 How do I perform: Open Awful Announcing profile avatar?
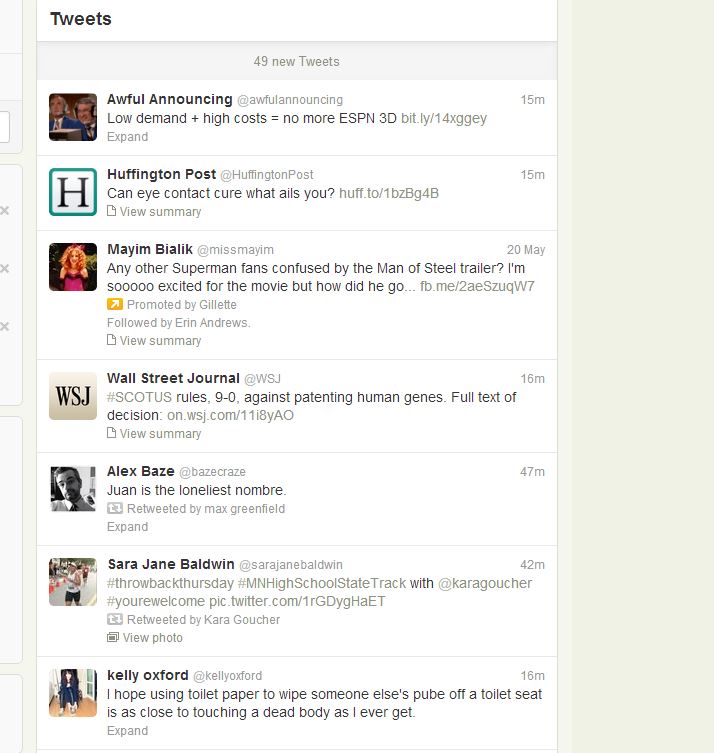[x=73, y=117]
